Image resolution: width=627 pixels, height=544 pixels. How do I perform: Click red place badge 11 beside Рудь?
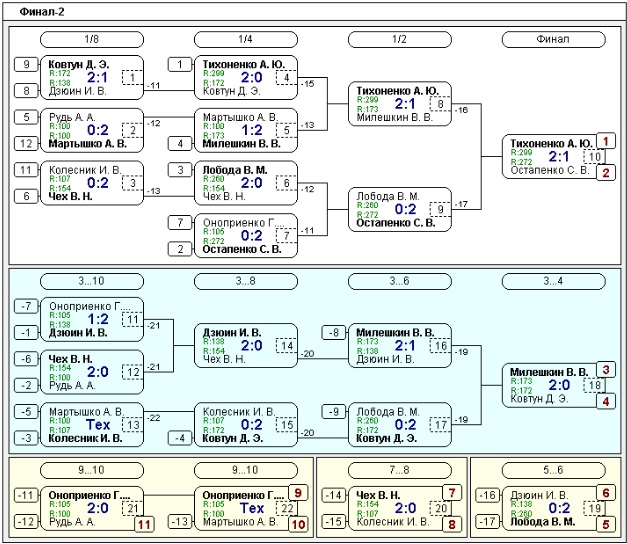(x=144, y=524)
